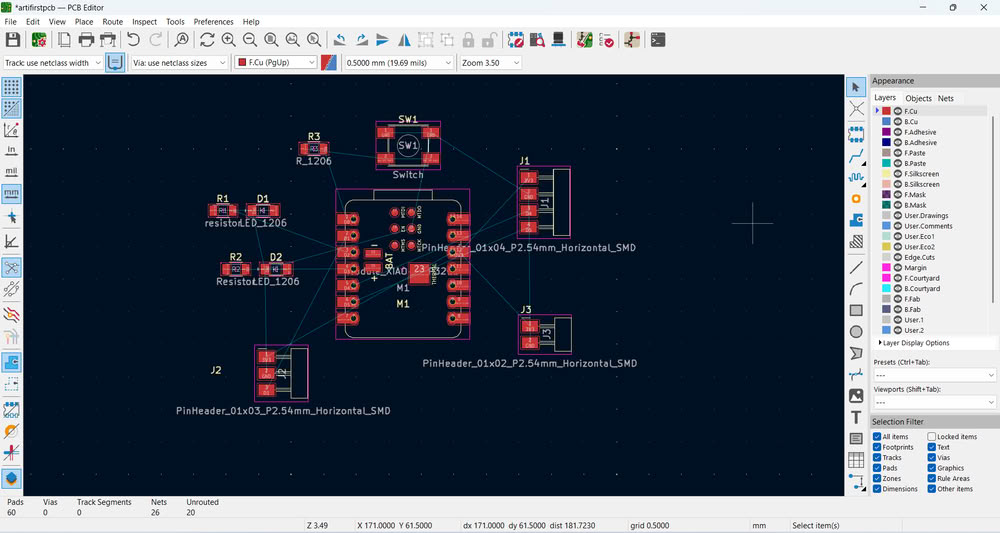Switch to the Nets tab

(945, 98)
